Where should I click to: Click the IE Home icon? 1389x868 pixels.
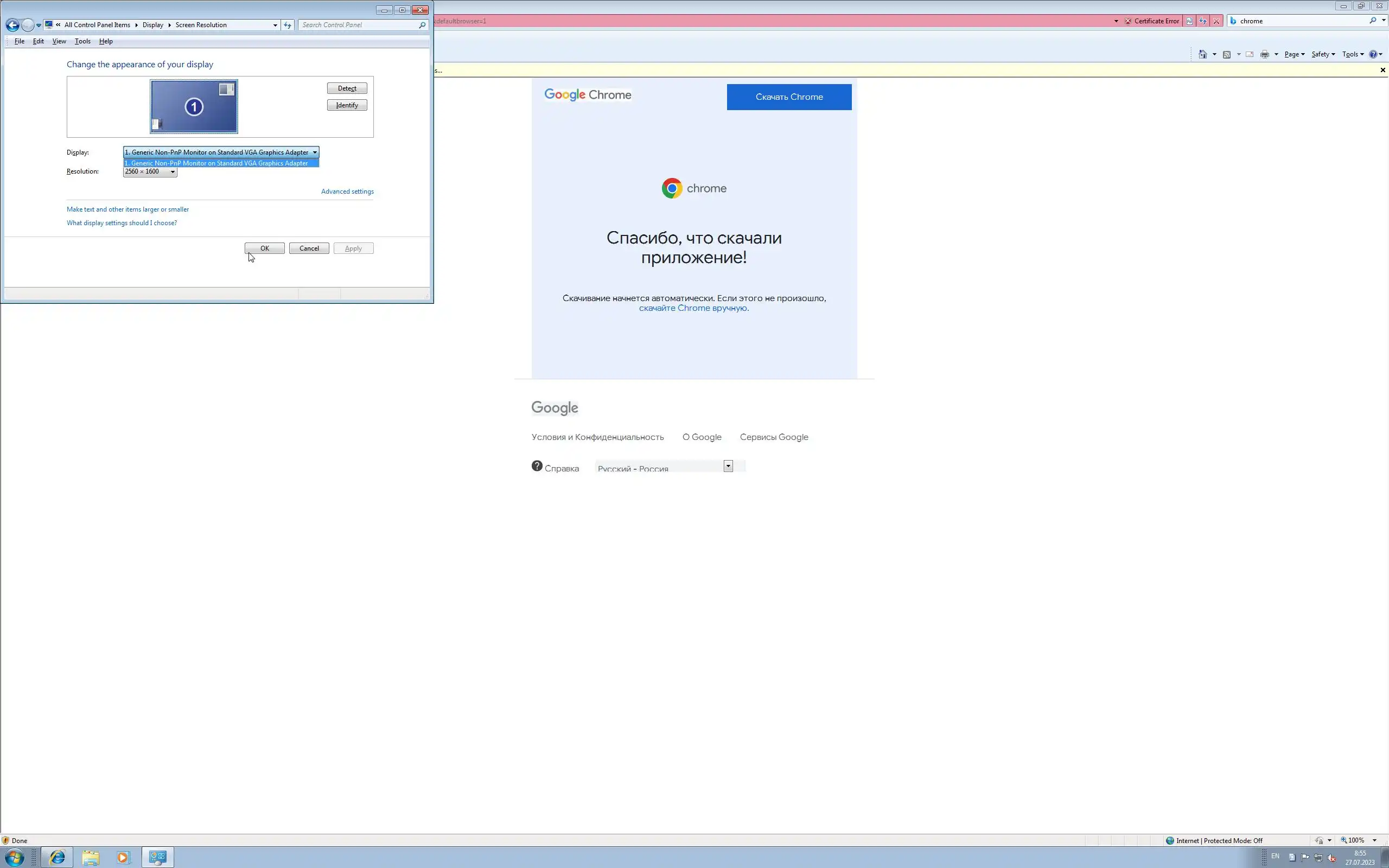coord(1202,55)
